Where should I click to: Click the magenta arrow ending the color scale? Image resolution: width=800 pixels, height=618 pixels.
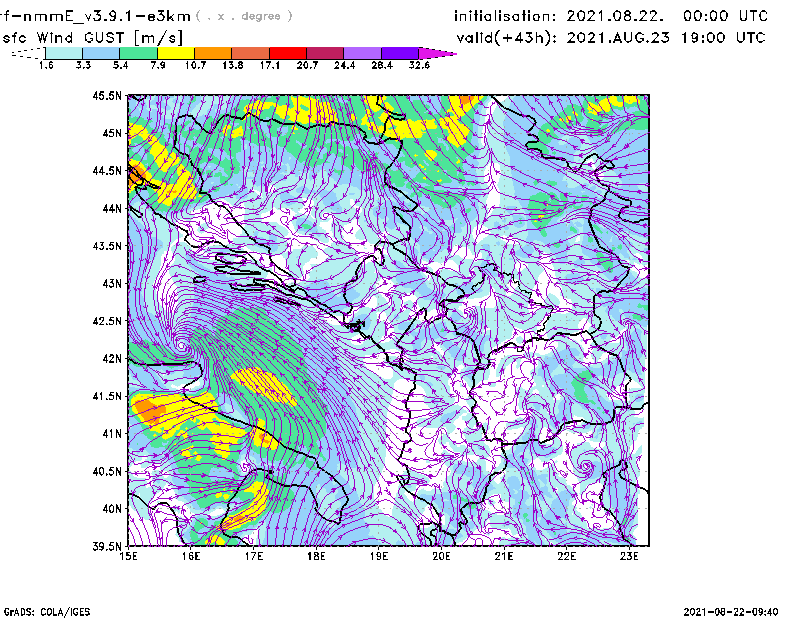(438, 53)
